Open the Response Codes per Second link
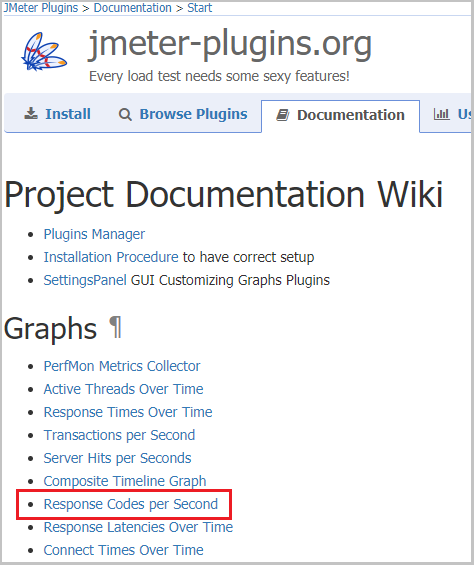The width and height of the screenshot is (474, 565). (x=131, y=504)
